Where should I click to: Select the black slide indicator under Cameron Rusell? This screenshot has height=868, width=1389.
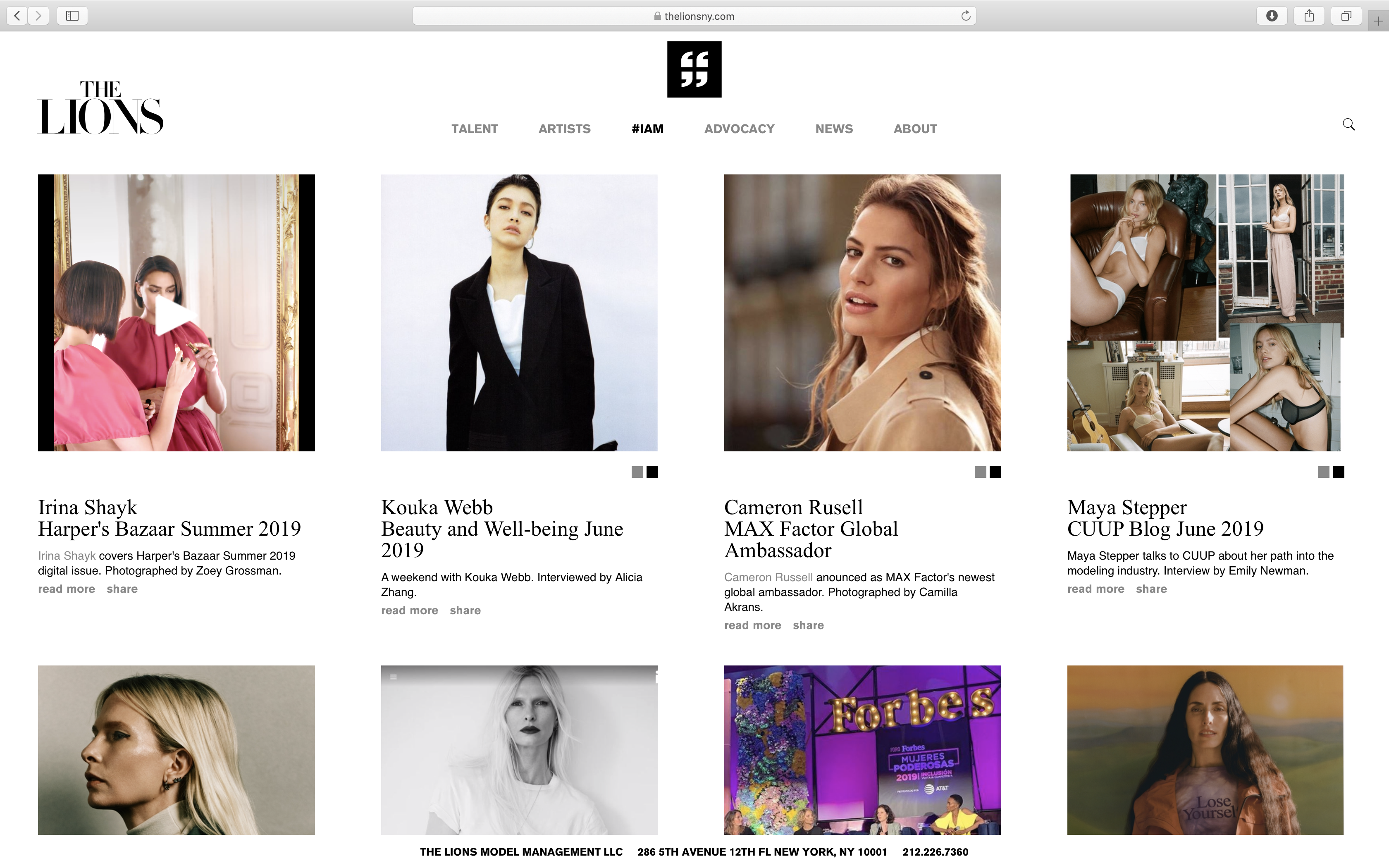click(995, 472)
